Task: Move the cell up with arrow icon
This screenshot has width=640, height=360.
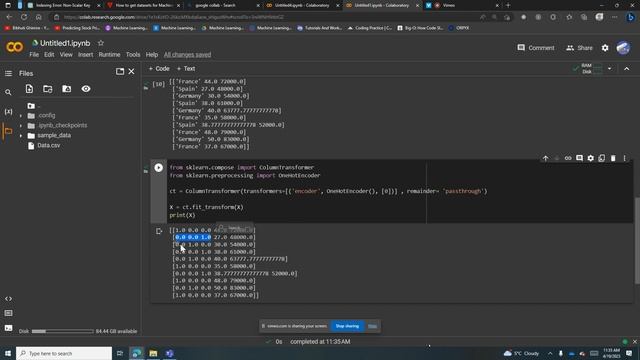Action: [545, 158]
